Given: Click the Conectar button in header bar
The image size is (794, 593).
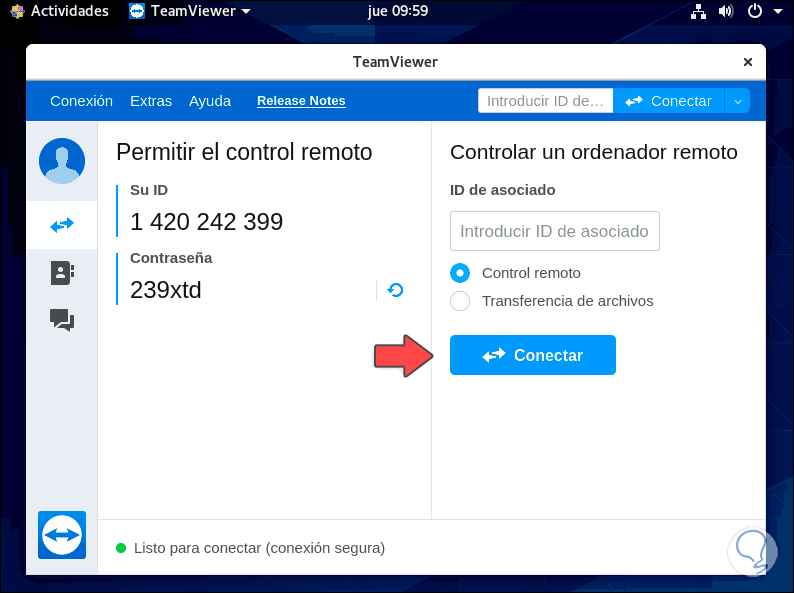Looking at the screenshot, I should (669, 101).
